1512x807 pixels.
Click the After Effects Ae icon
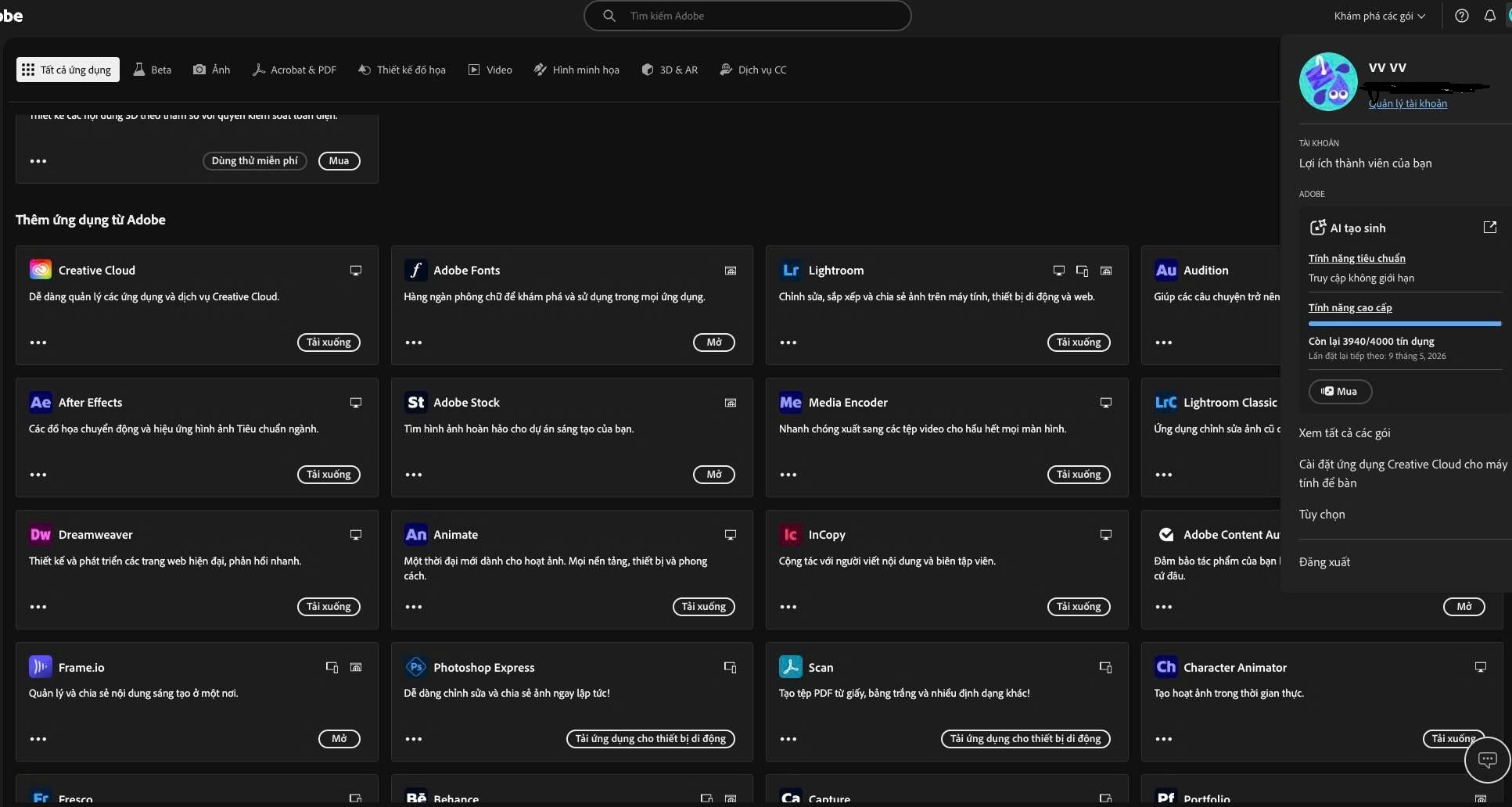point(40,402)
